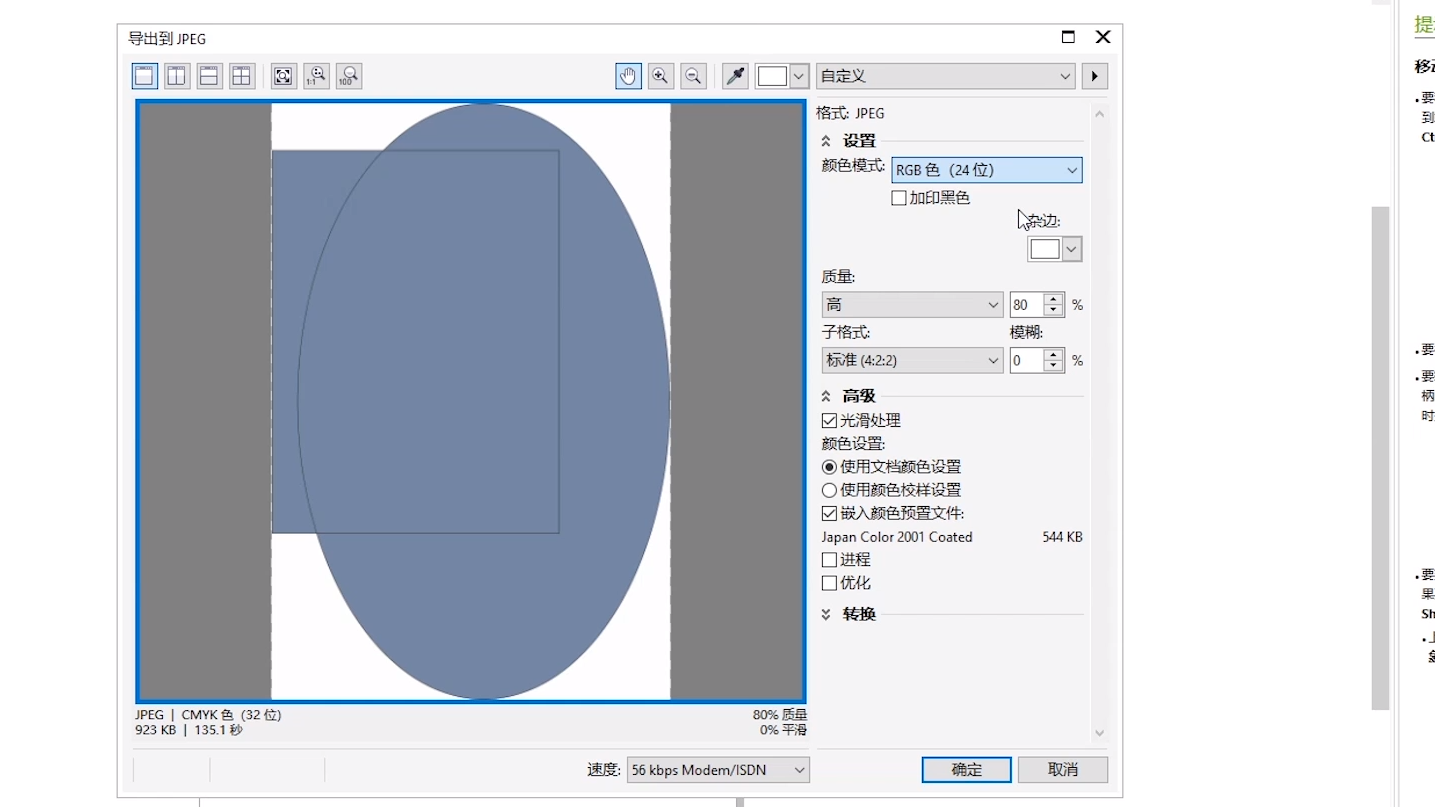Click the JPEG export preview image
Viewport: 1435px width, 807px height.
pos(471,402)
